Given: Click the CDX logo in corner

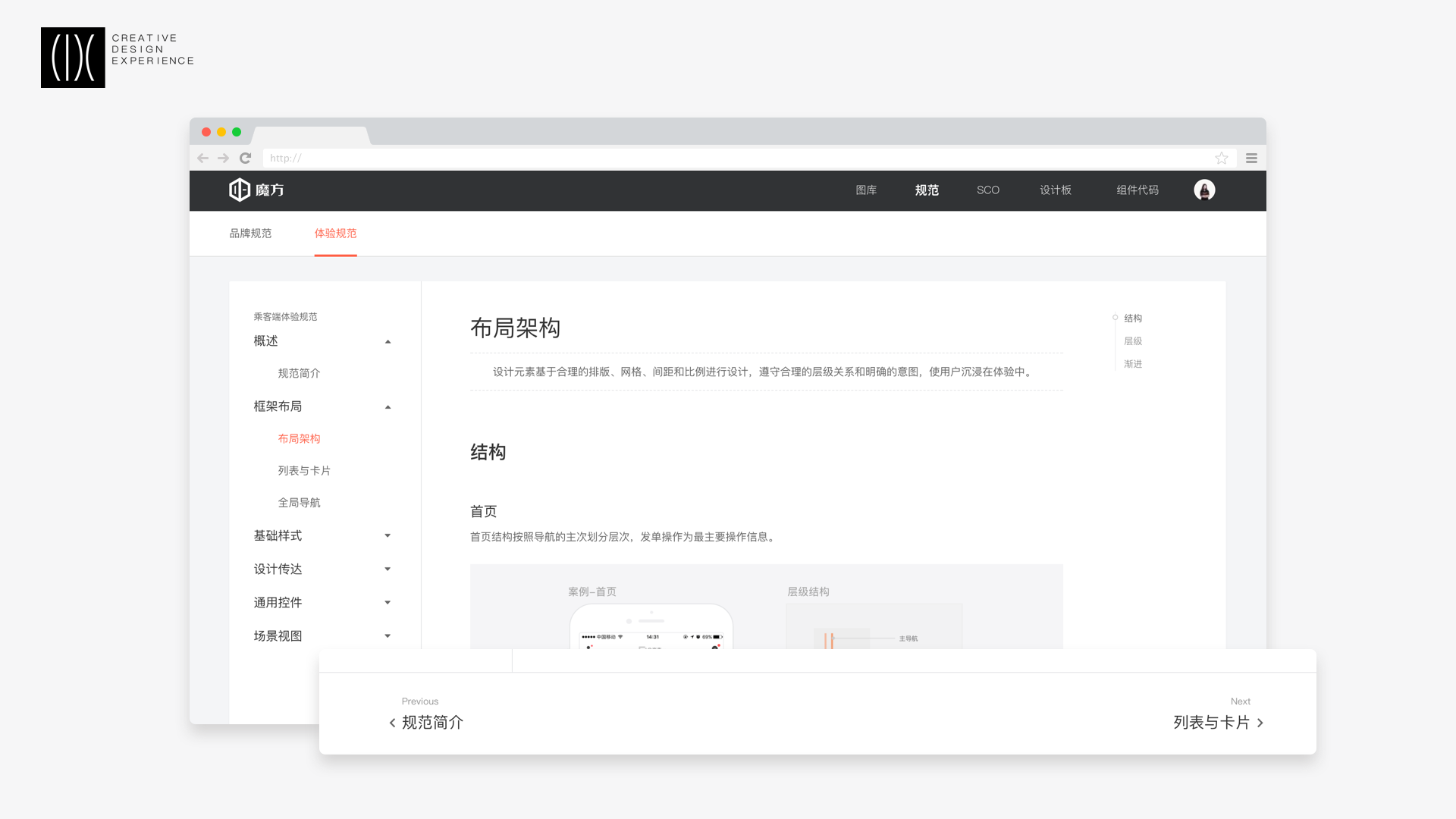Looking at the screenshot, I should pyautogui.click(x=73, y=58).
